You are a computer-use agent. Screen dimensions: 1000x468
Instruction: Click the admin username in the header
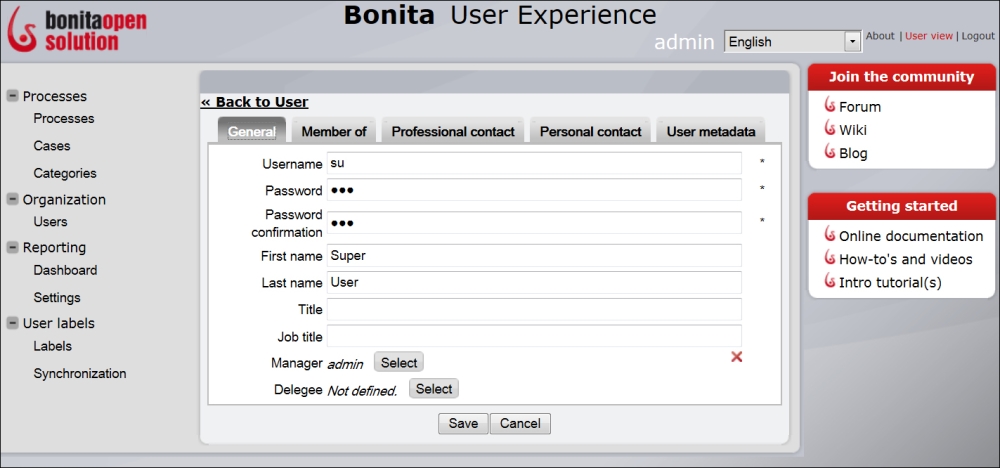pos(684,42)
